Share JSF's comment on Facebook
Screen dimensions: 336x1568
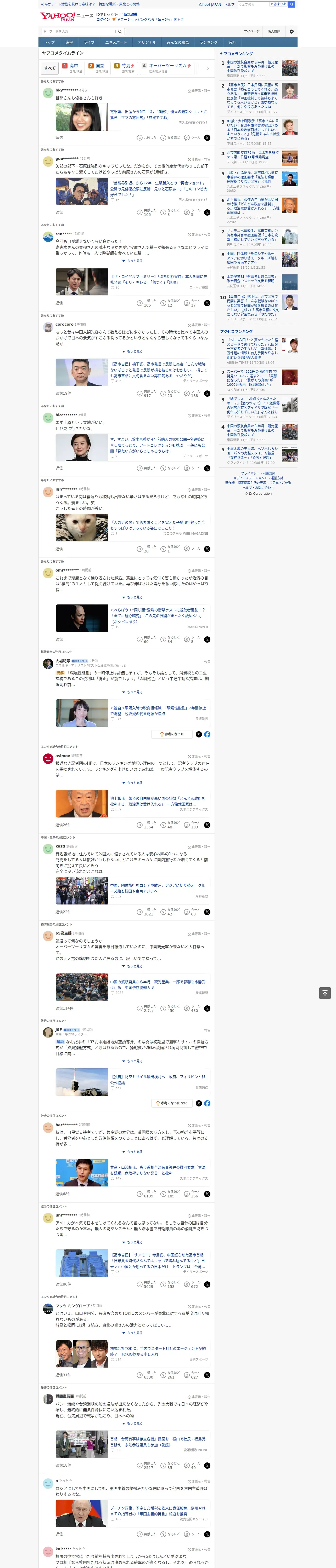pyautogui.click(x=207, y=1103)
